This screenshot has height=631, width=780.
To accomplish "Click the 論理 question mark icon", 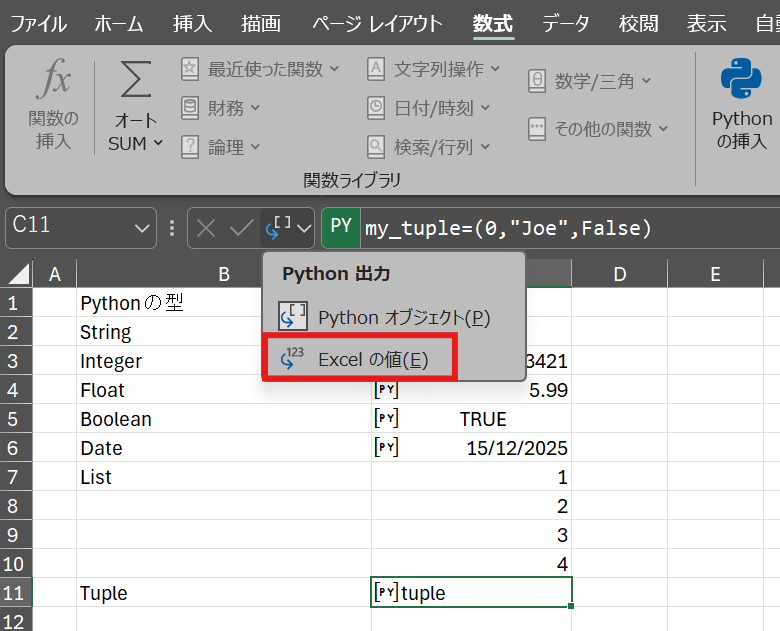I will click(x=190, y=147).
